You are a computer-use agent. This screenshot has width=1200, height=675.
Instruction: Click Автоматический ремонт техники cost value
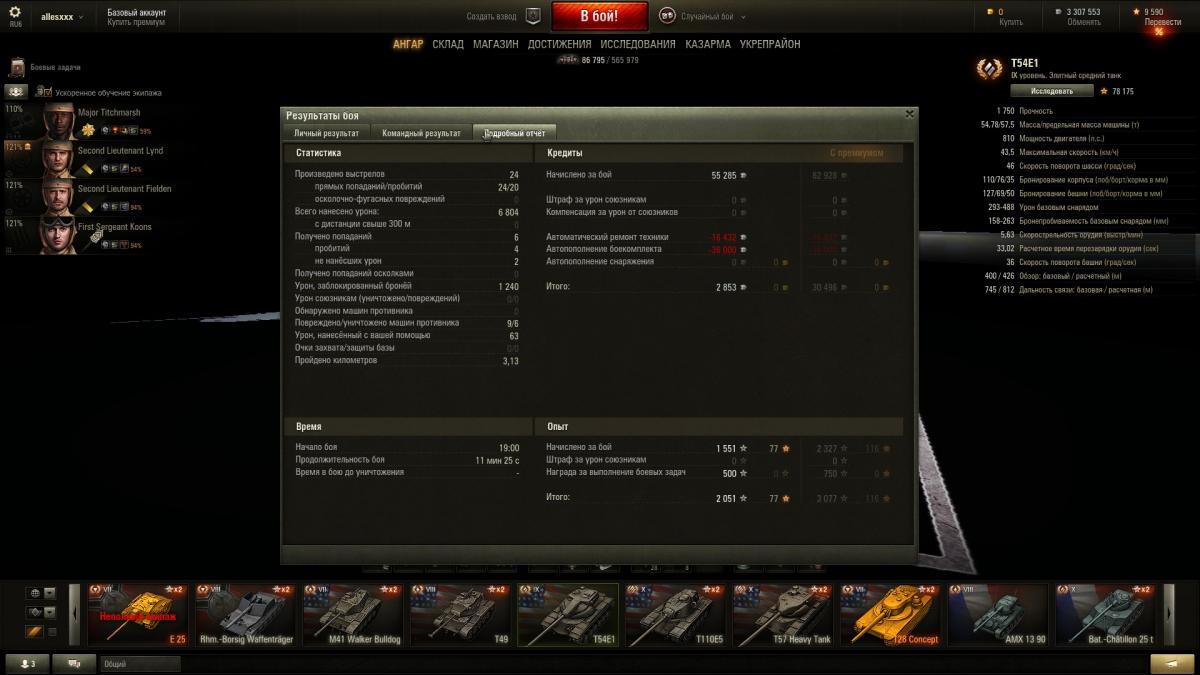(x=724, y=237)
